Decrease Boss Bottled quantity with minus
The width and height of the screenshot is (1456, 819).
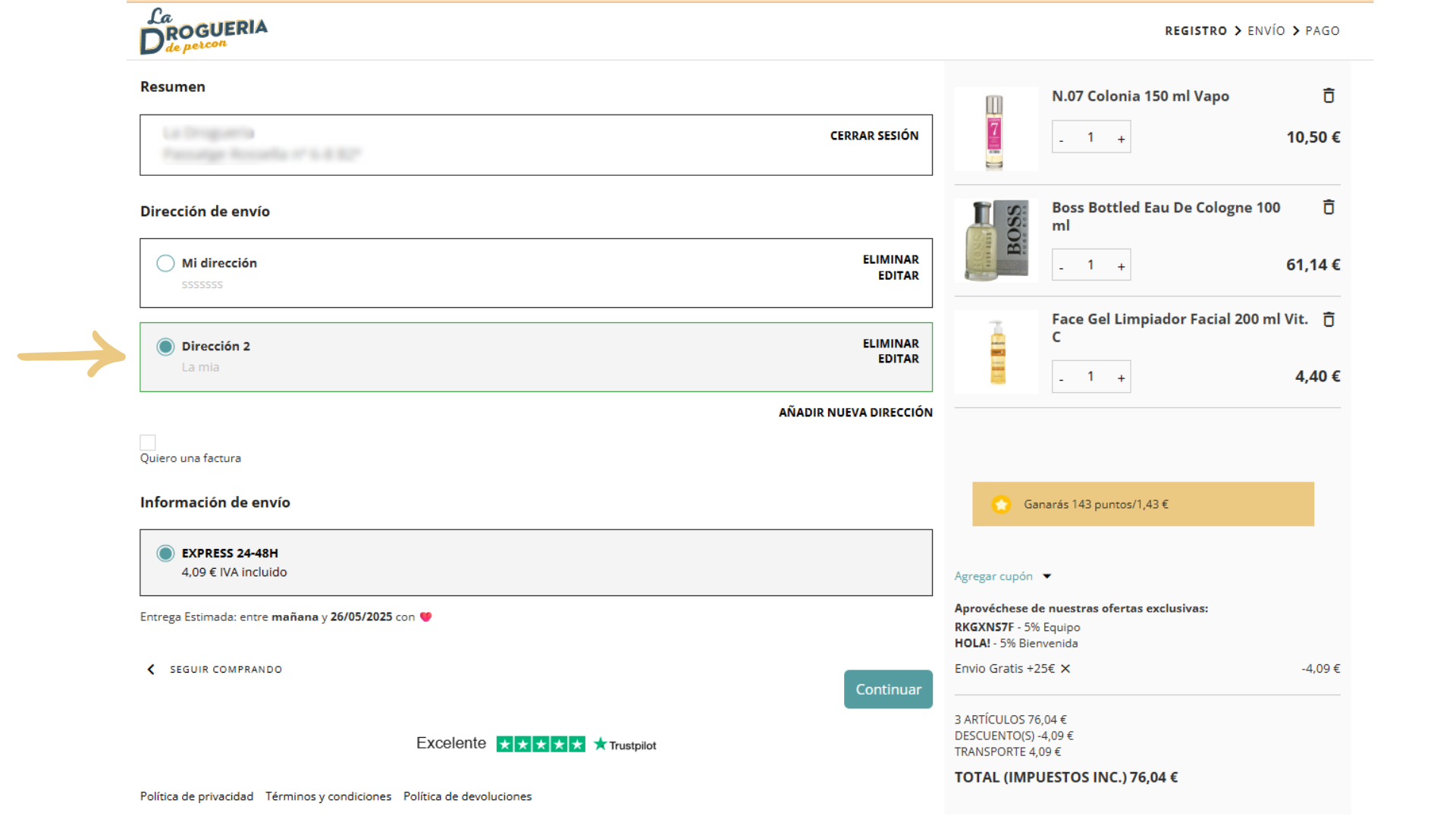(x=1061, y=266)
